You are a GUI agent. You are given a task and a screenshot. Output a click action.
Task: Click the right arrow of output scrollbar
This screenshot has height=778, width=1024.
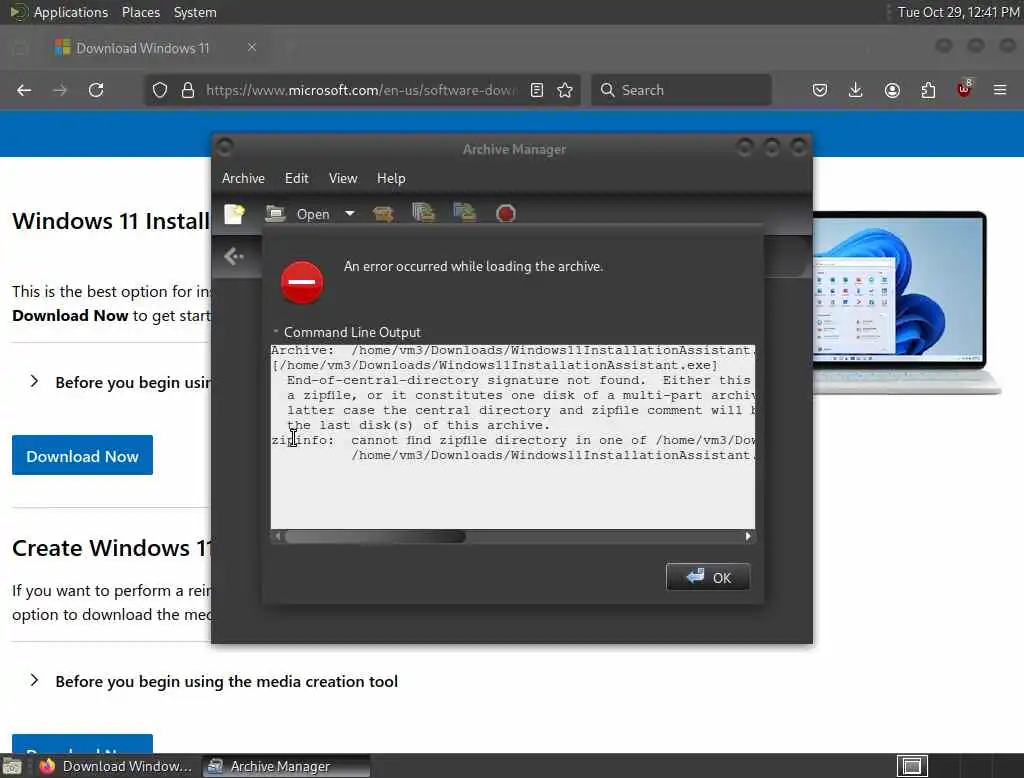[x=748, y=536]
